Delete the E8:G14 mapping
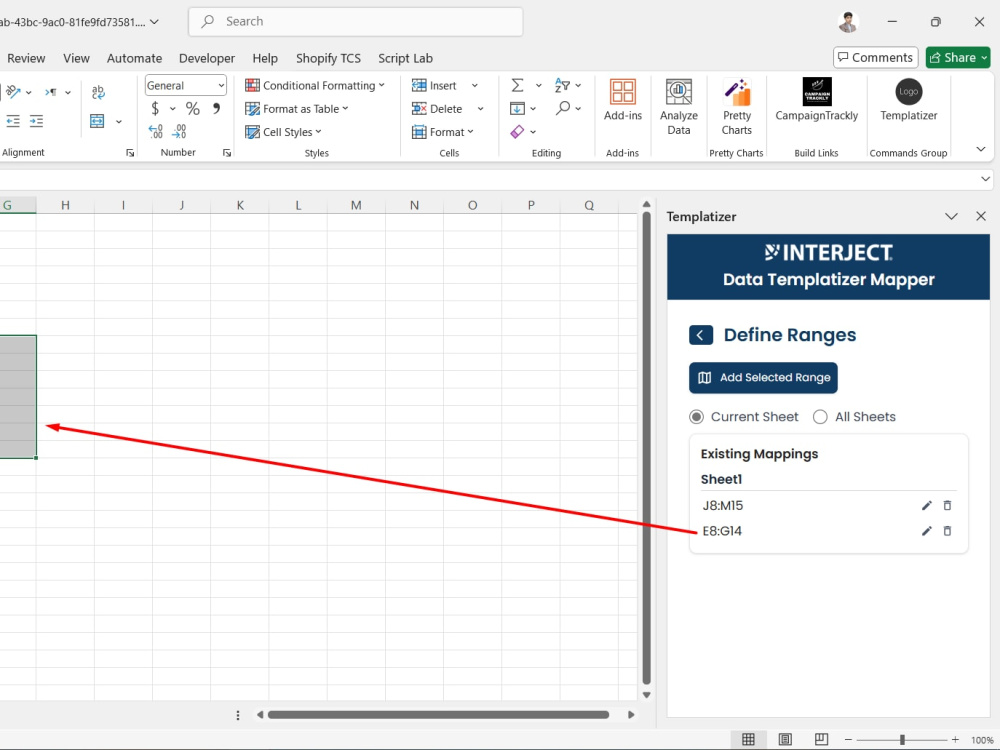1000x750 pixels. click(947, 531)
